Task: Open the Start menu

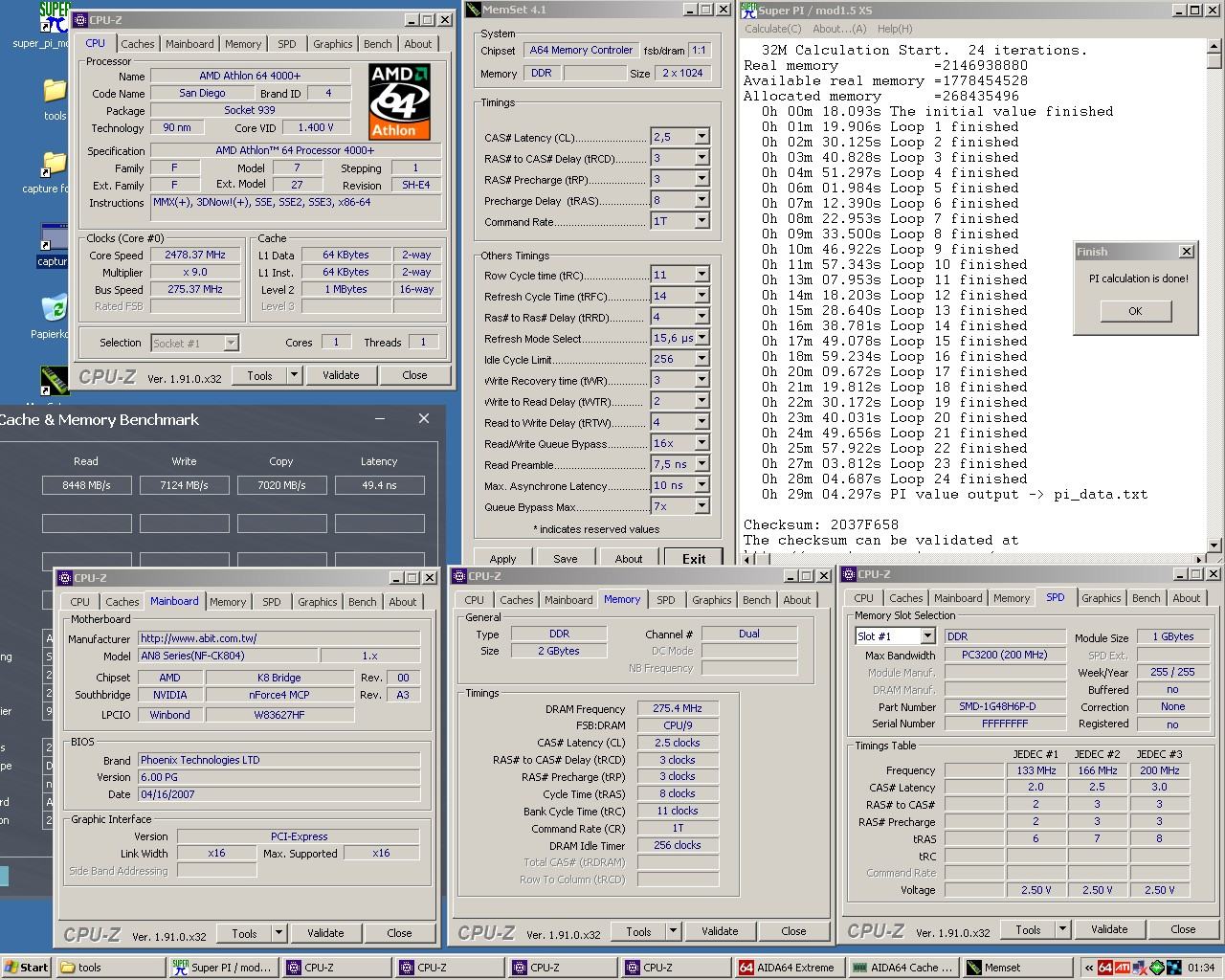Action: 26,968
